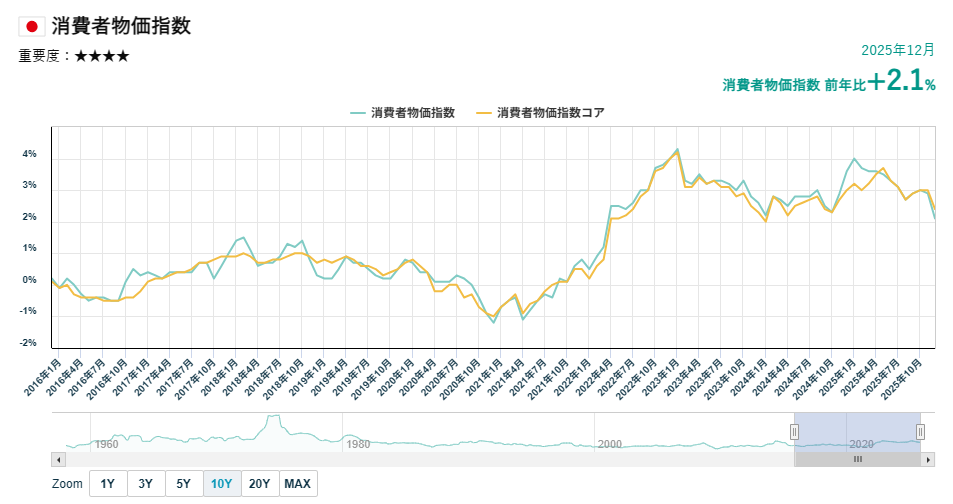The width and height of the screenshot is (953, 504).
Task: Toggle 消費者物価指数 legend series
Action: click(x=402, y=112)
